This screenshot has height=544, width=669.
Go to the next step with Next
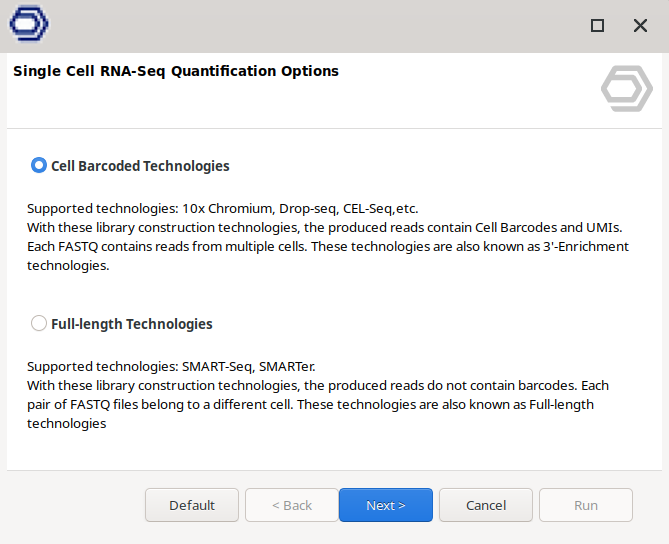tap(385, 505)
